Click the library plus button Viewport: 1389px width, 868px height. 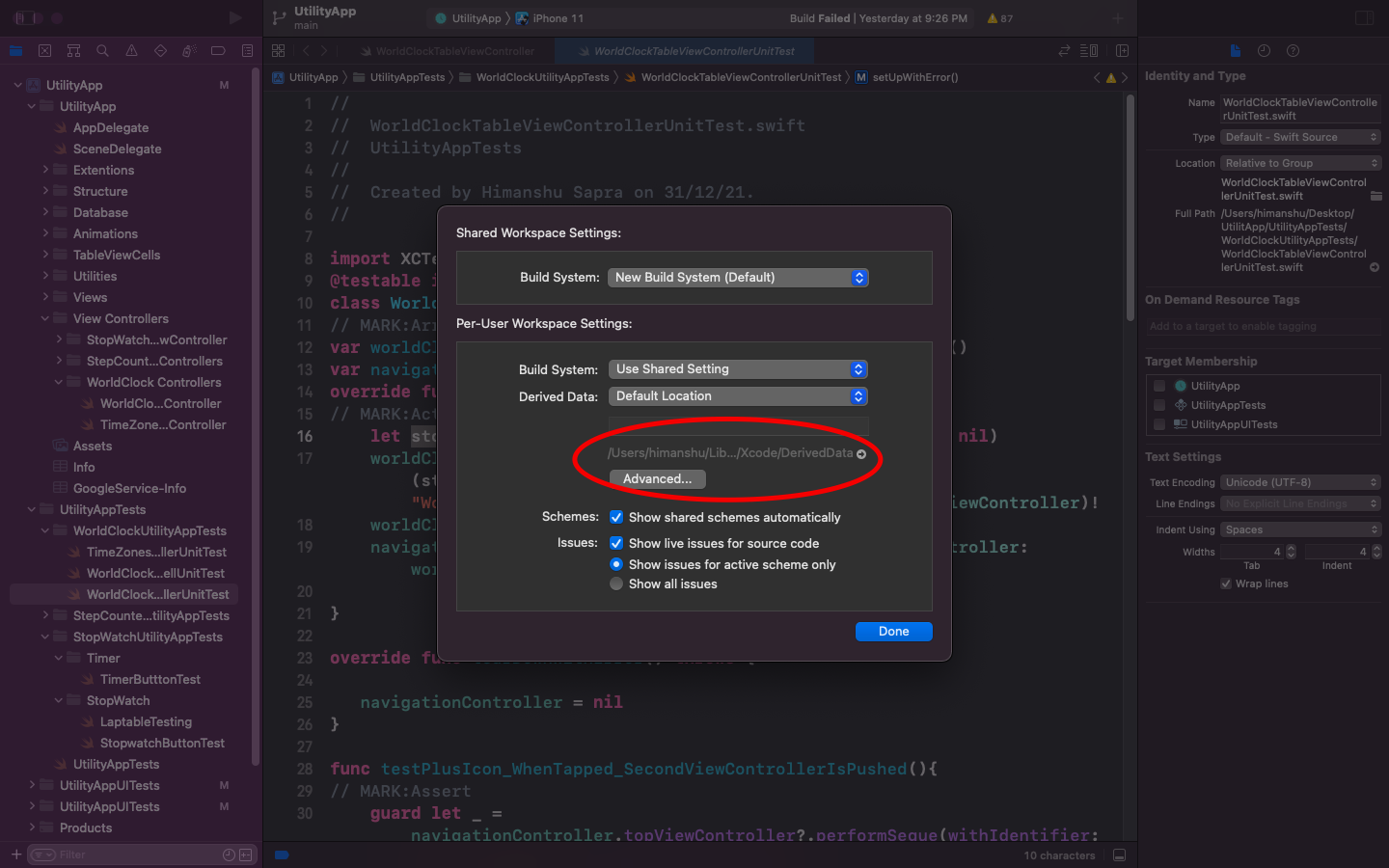(x=1117, y=17)
